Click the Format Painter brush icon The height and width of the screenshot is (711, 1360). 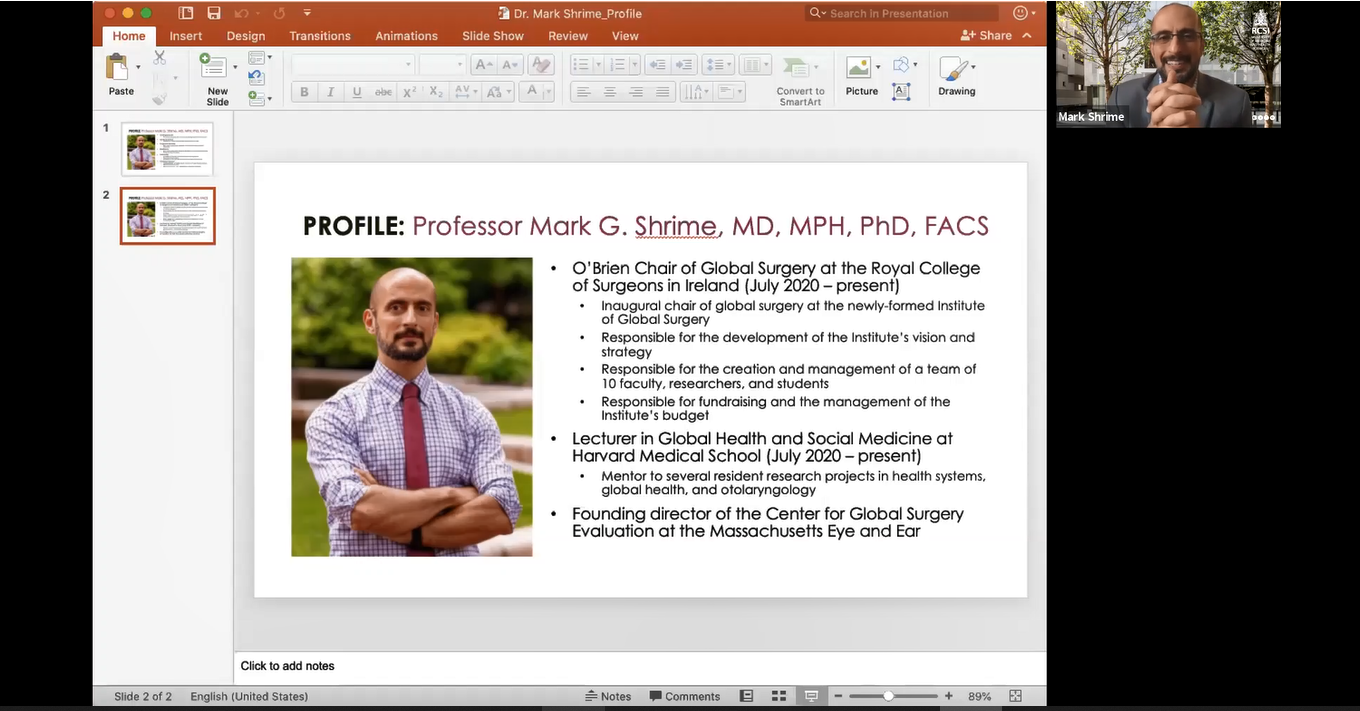coord(159,98)
